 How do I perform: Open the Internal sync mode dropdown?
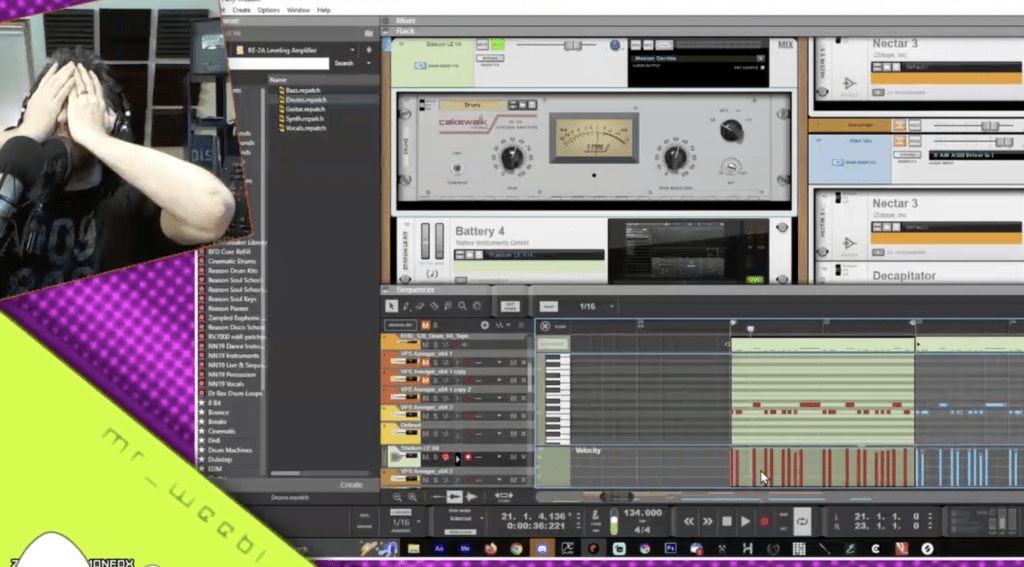tap(483, 519)
